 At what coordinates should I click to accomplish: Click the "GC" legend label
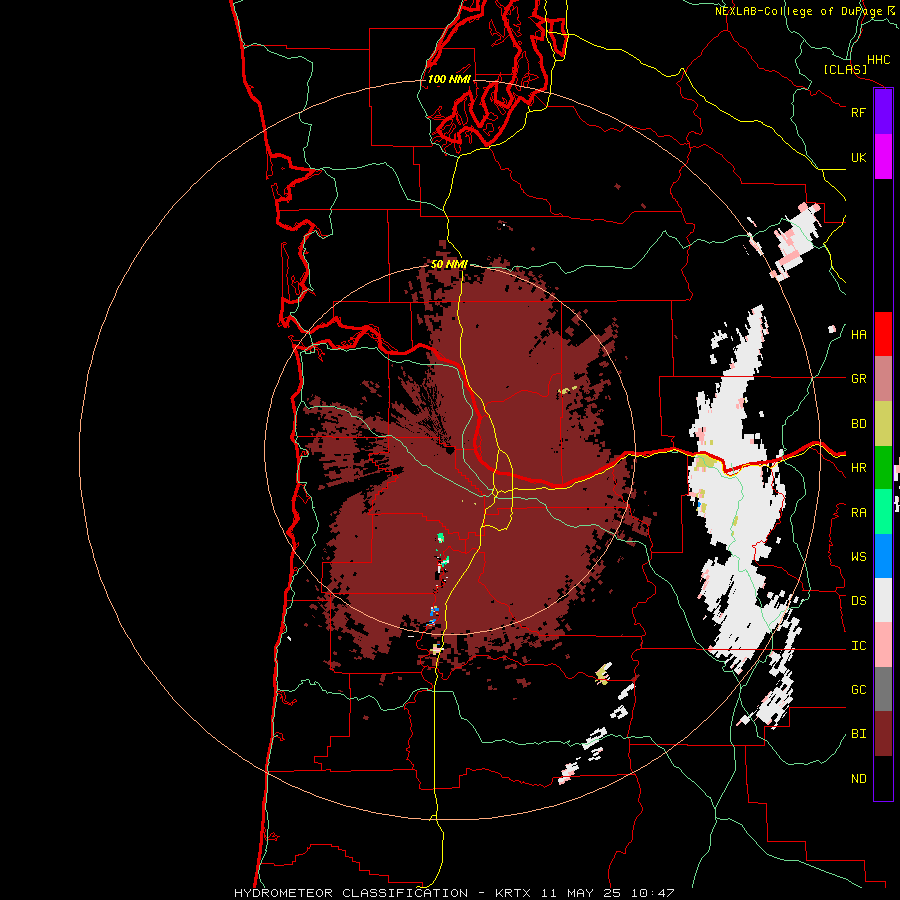click(858, 689)
